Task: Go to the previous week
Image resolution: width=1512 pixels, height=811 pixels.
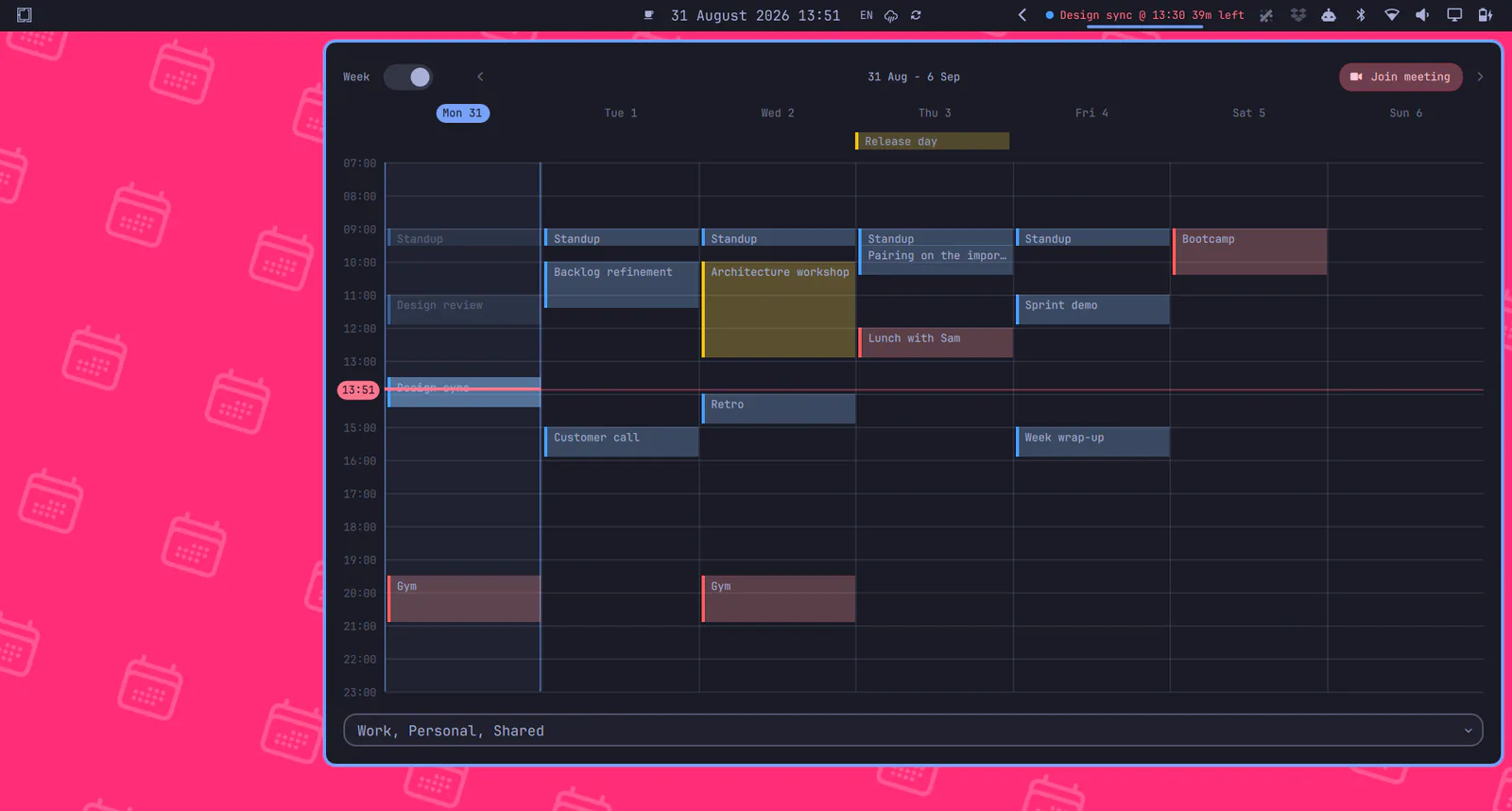Action: (x=480, y=78)
